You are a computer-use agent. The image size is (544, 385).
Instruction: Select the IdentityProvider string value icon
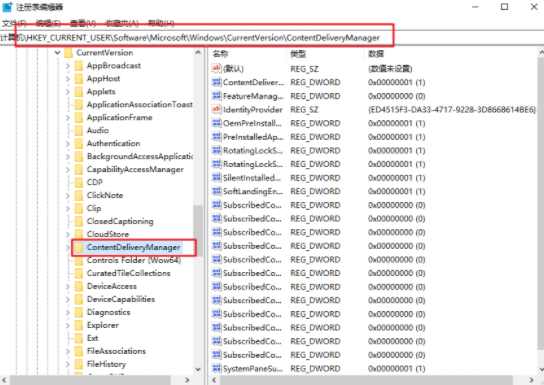pyautogui.click(x=216, y=110)
